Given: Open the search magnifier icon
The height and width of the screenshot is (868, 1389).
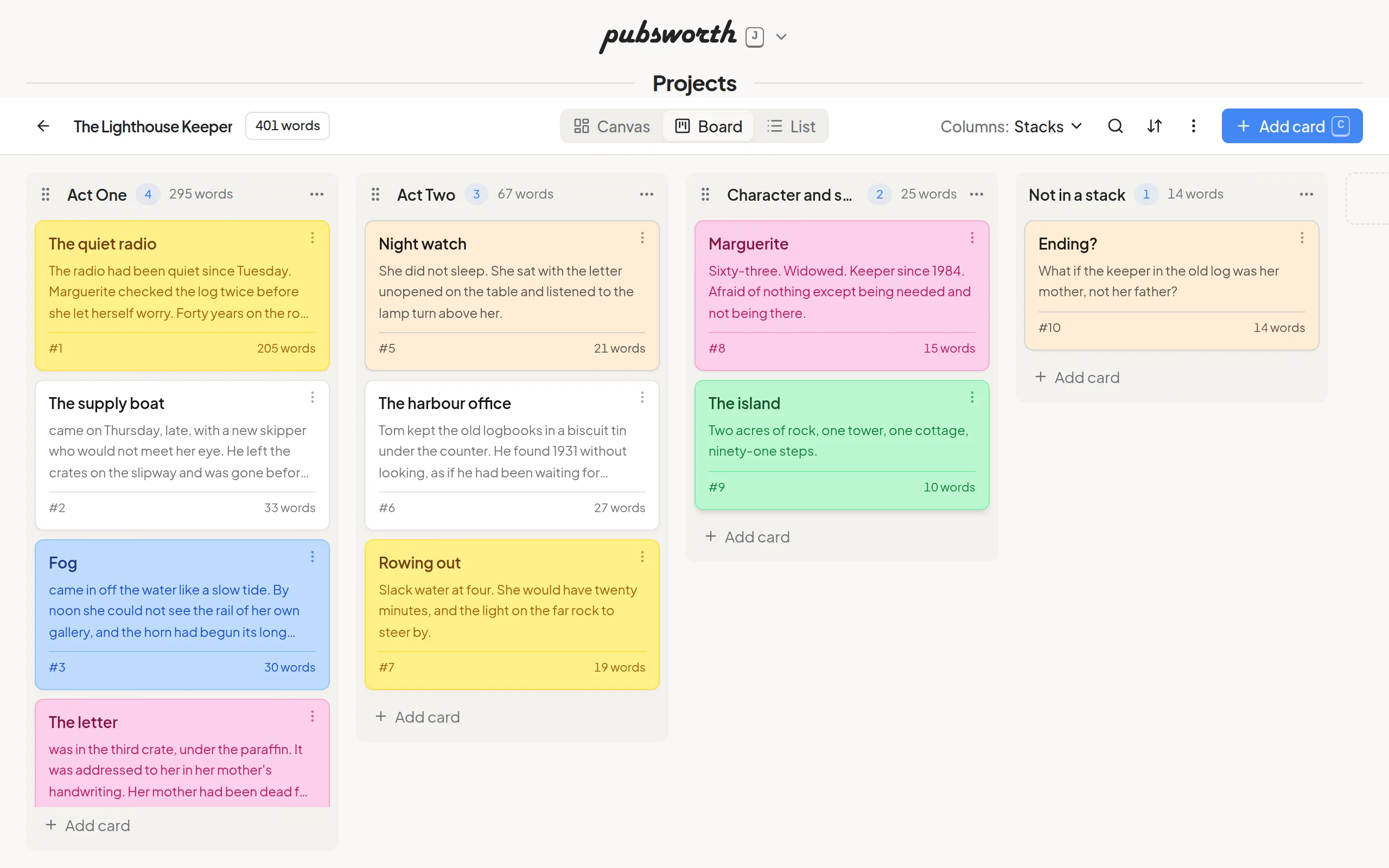Looking at the screenshot, I should [x=1115, y=126].
